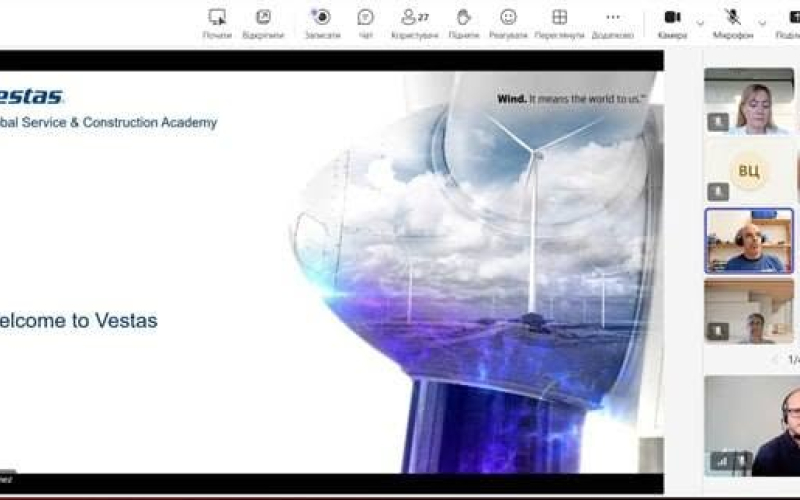Expand the camera options chevron
Screen dimensions: 800x500
point(700,22)
